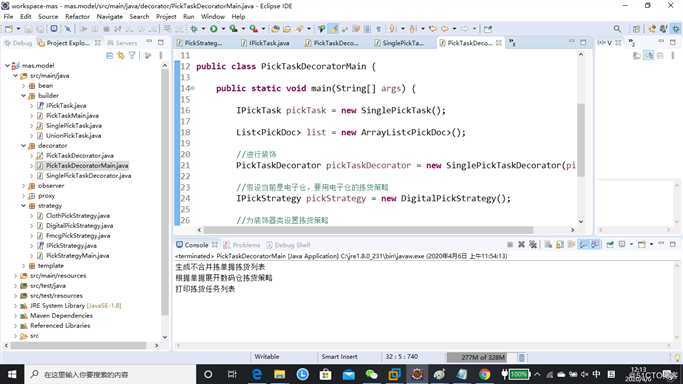Start debugging with the bug Debug icon
Image resolution: width=683 pixels, height=384 pixels.
point(194,29)
